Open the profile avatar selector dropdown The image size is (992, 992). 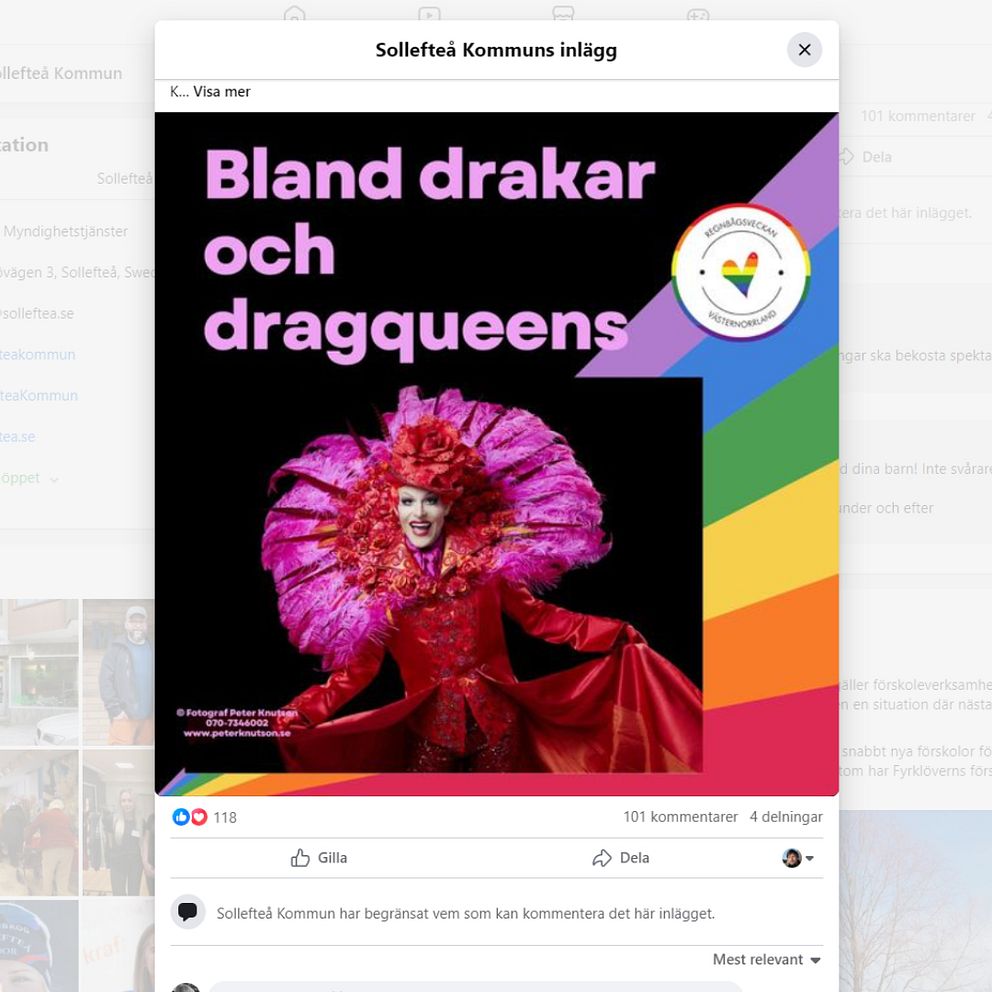pos(797,858)
